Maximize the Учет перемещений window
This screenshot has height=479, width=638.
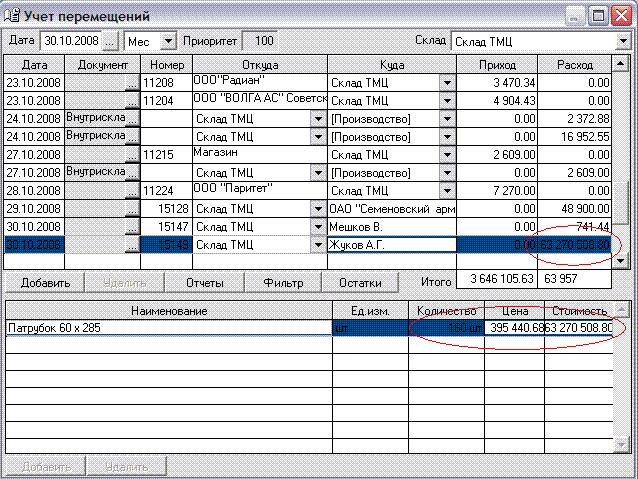[598, 16]
